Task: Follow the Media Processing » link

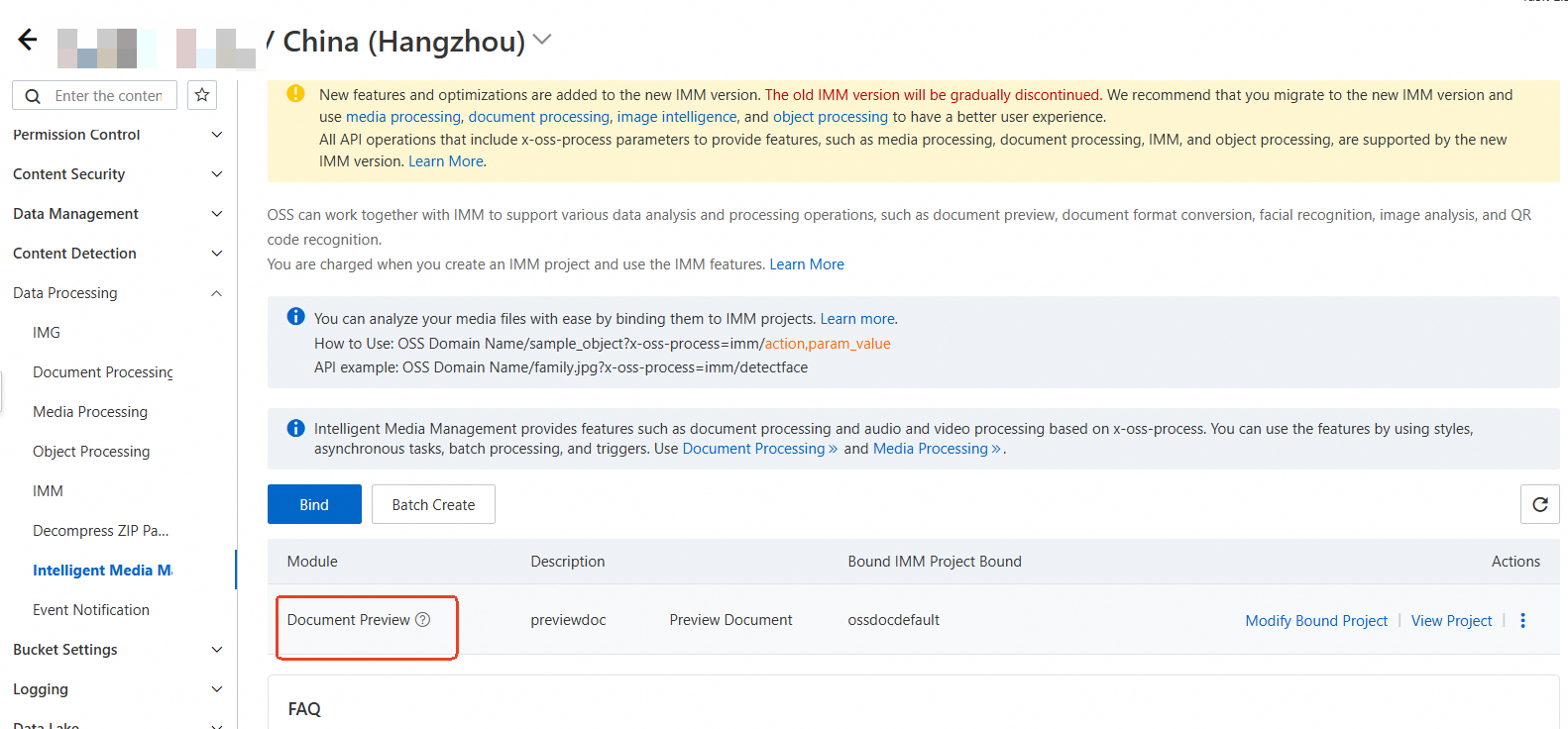Action: (x=938, y=449)
